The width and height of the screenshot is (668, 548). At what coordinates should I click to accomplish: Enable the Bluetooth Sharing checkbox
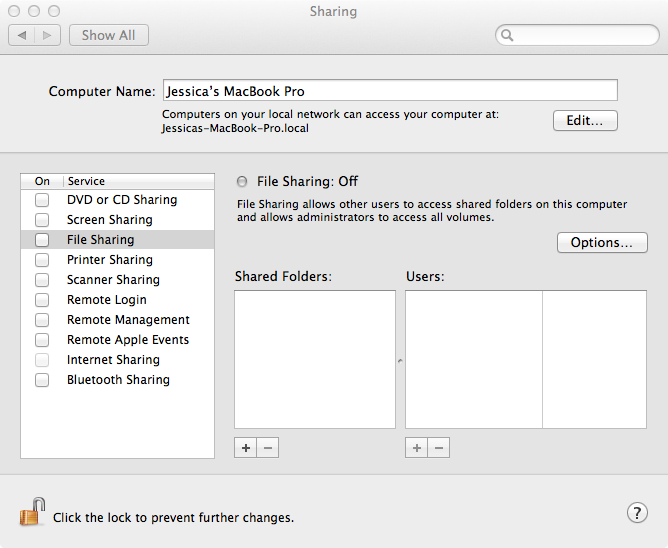click(x=42, y=380)
